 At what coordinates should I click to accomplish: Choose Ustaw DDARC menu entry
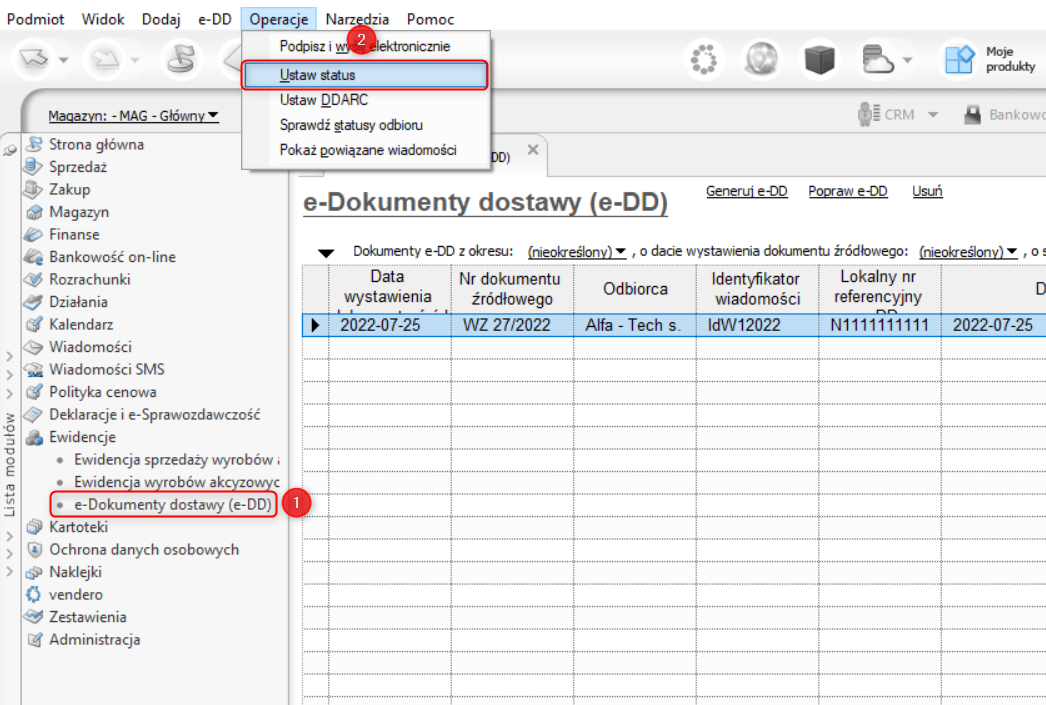coord(365,100)
